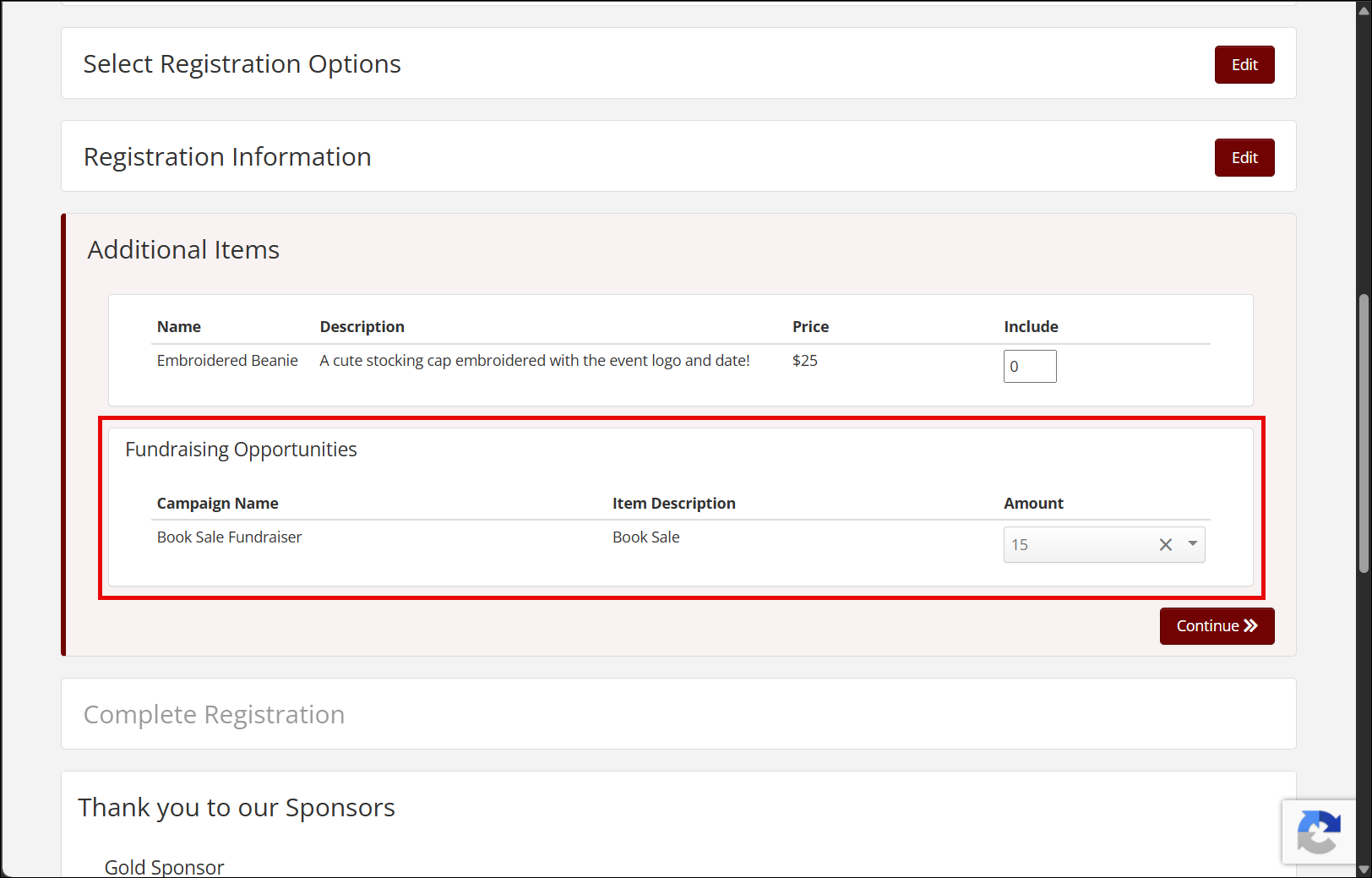
Task: Click the 'Additional Items' heading
Action: (183, 250)
